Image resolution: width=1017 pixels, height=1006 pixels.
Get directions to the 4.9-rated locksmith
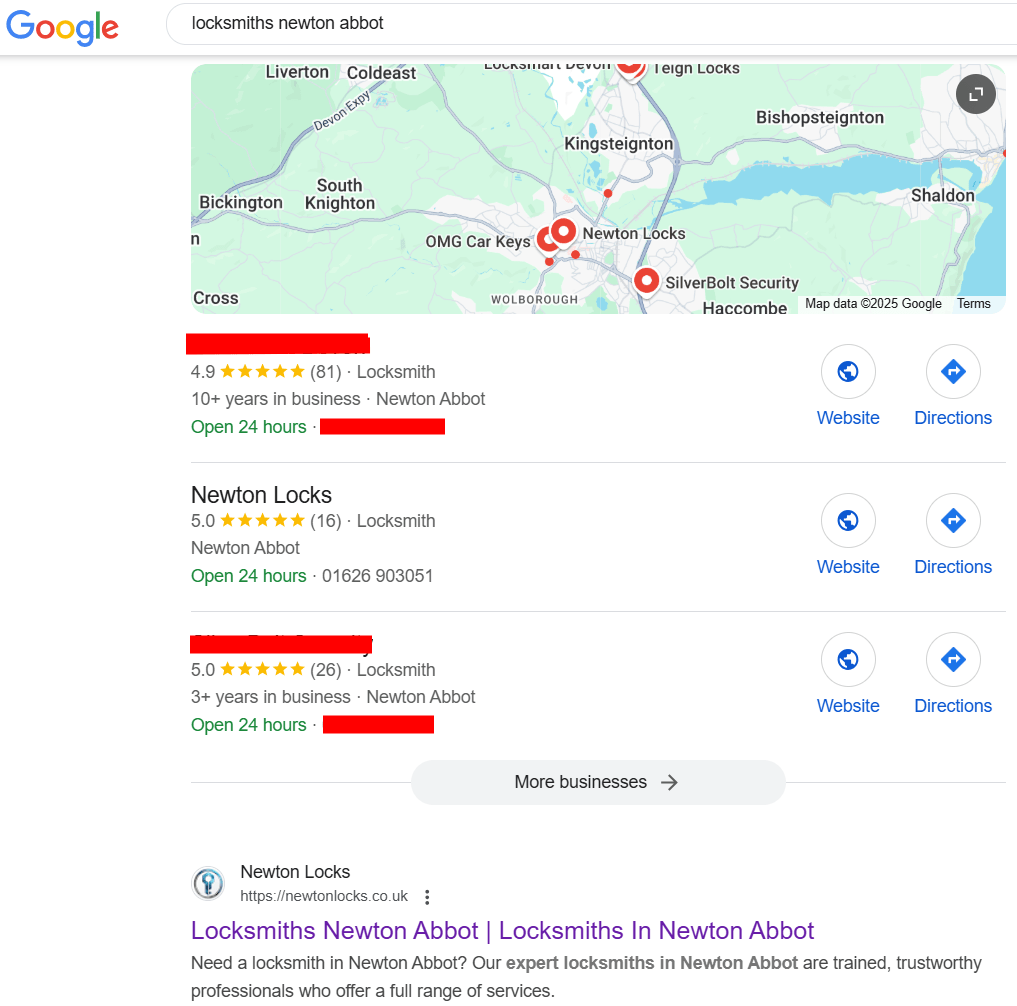(x=953, y=372)
